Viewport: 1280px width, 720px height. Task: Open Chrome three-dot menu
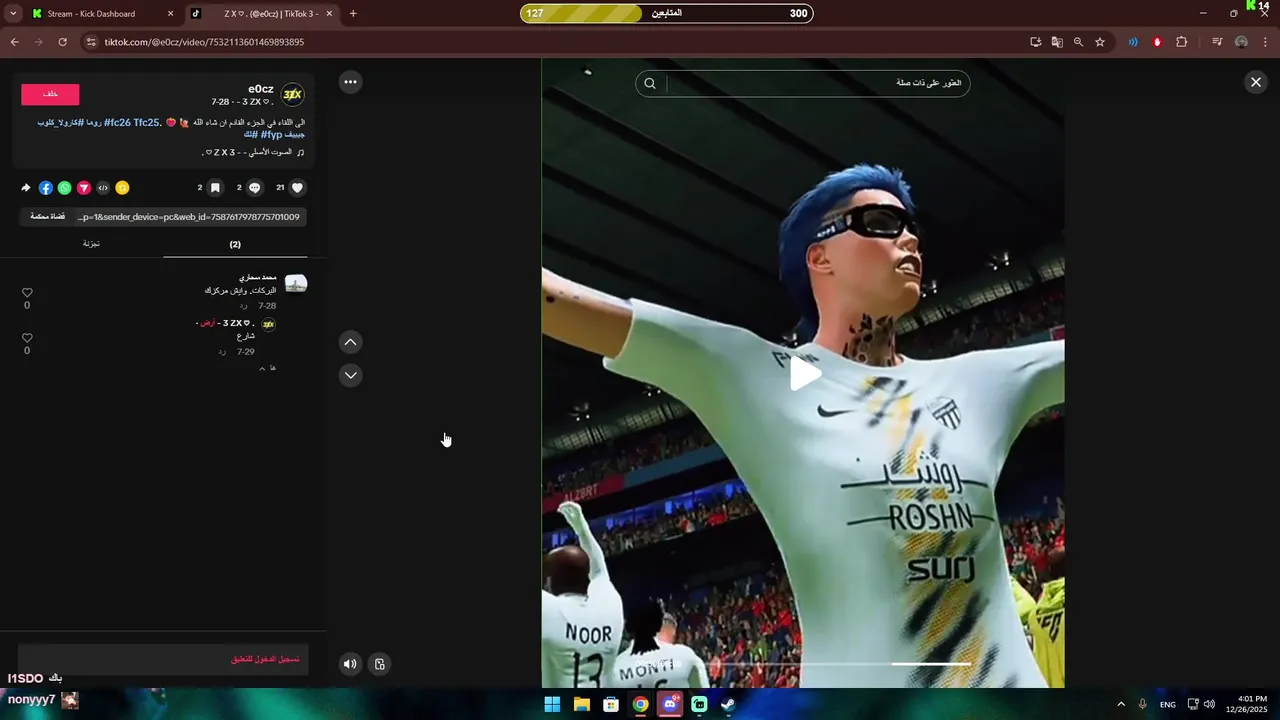click(1266, 42)
